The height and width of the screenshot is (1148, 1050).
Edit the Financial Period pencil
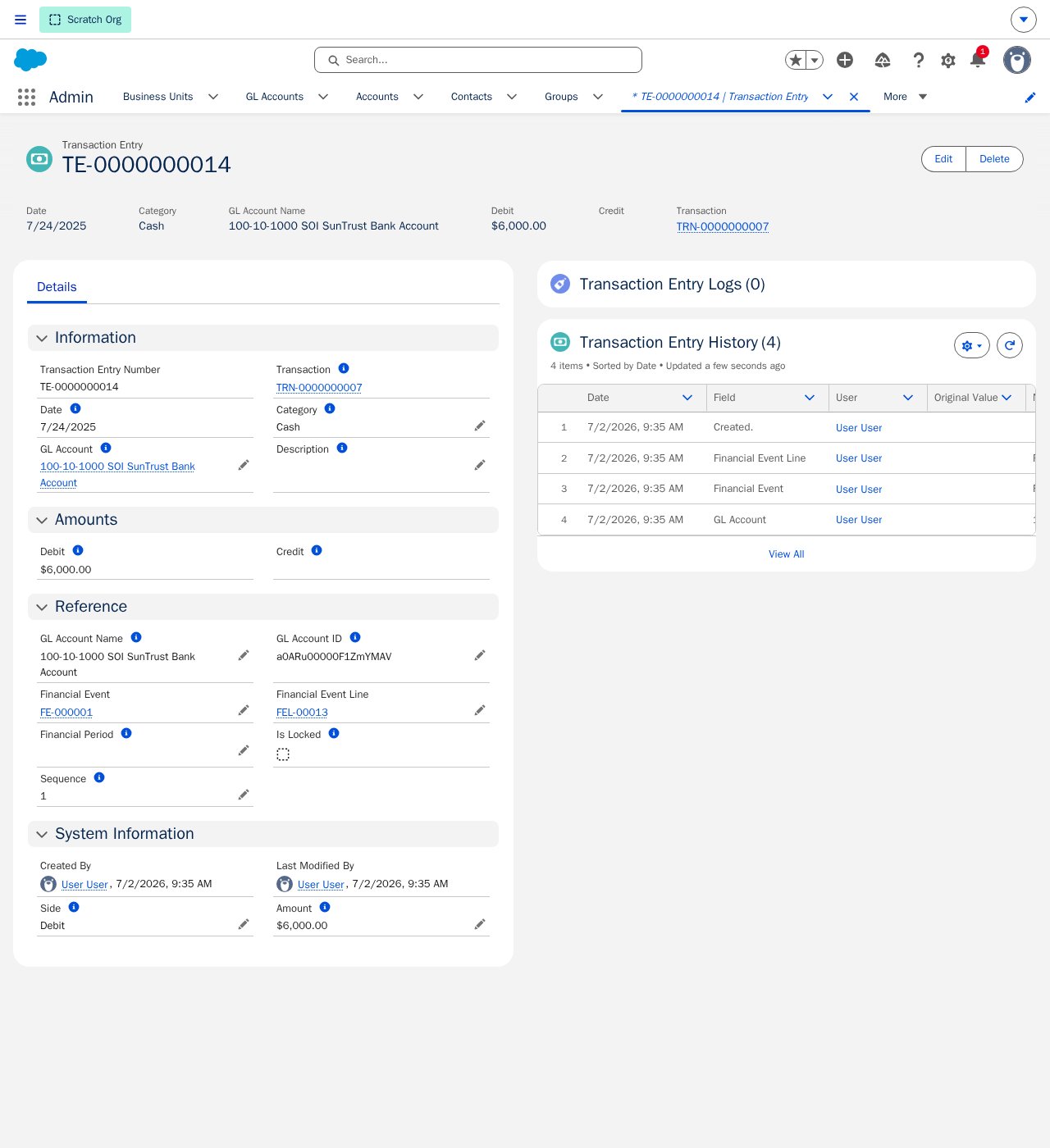click(244, 750)
